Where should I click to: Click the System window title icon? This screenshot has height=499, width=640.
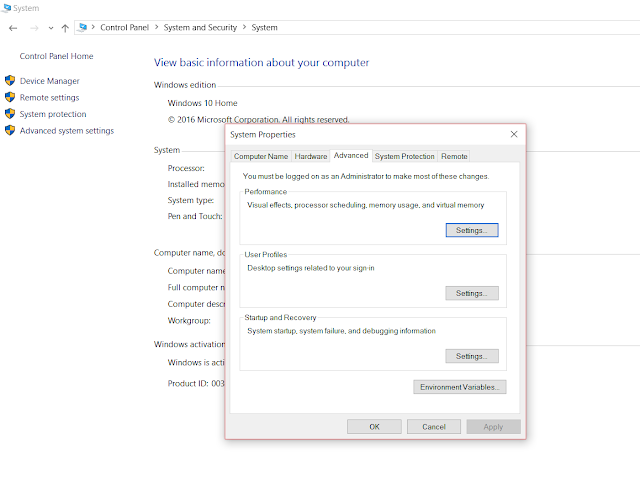pos(6,8)
